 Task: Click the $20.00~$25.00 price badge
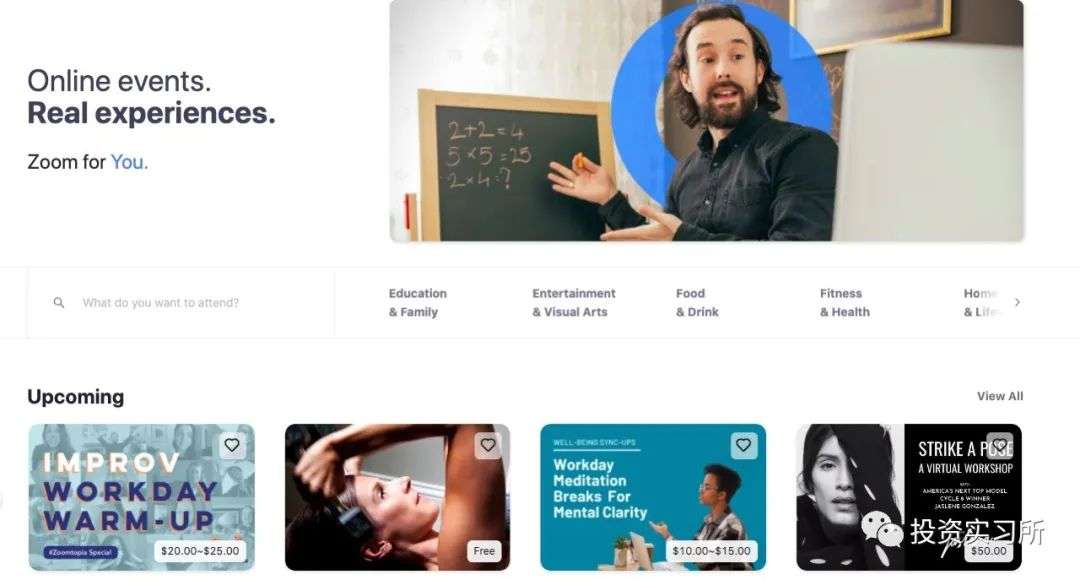point(200,551)
